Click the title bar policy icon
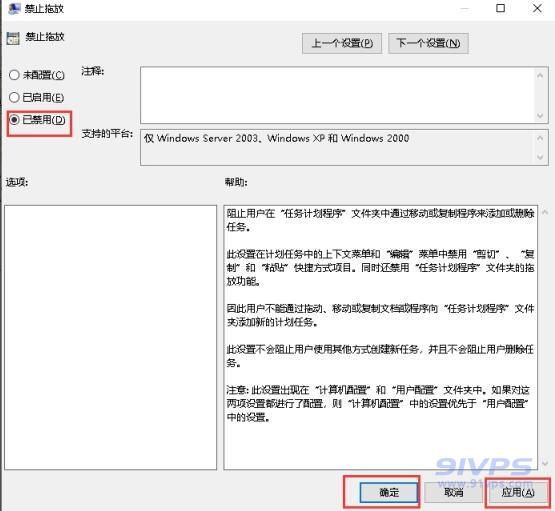The image size is (555, 511). click(14, 8)
